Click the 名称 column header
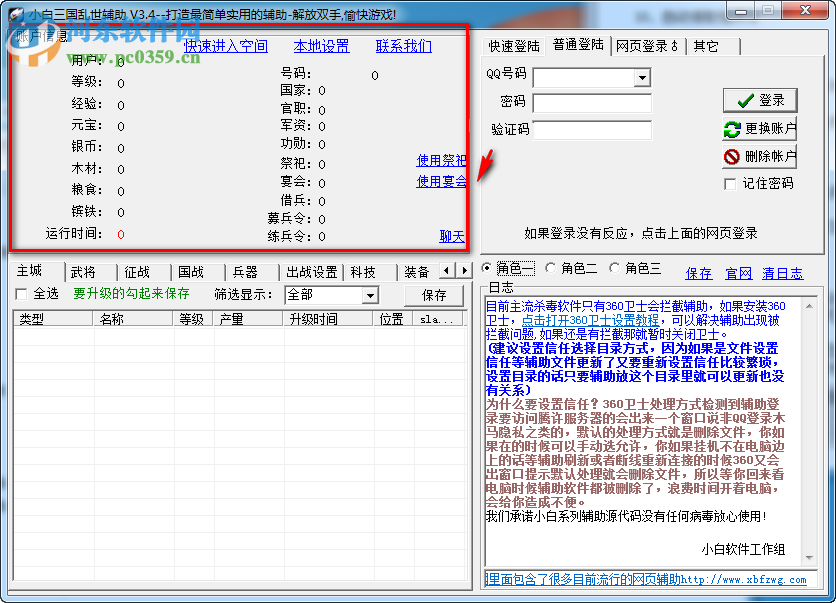This screenshot has width=836, height=603. tap(133, 319)
